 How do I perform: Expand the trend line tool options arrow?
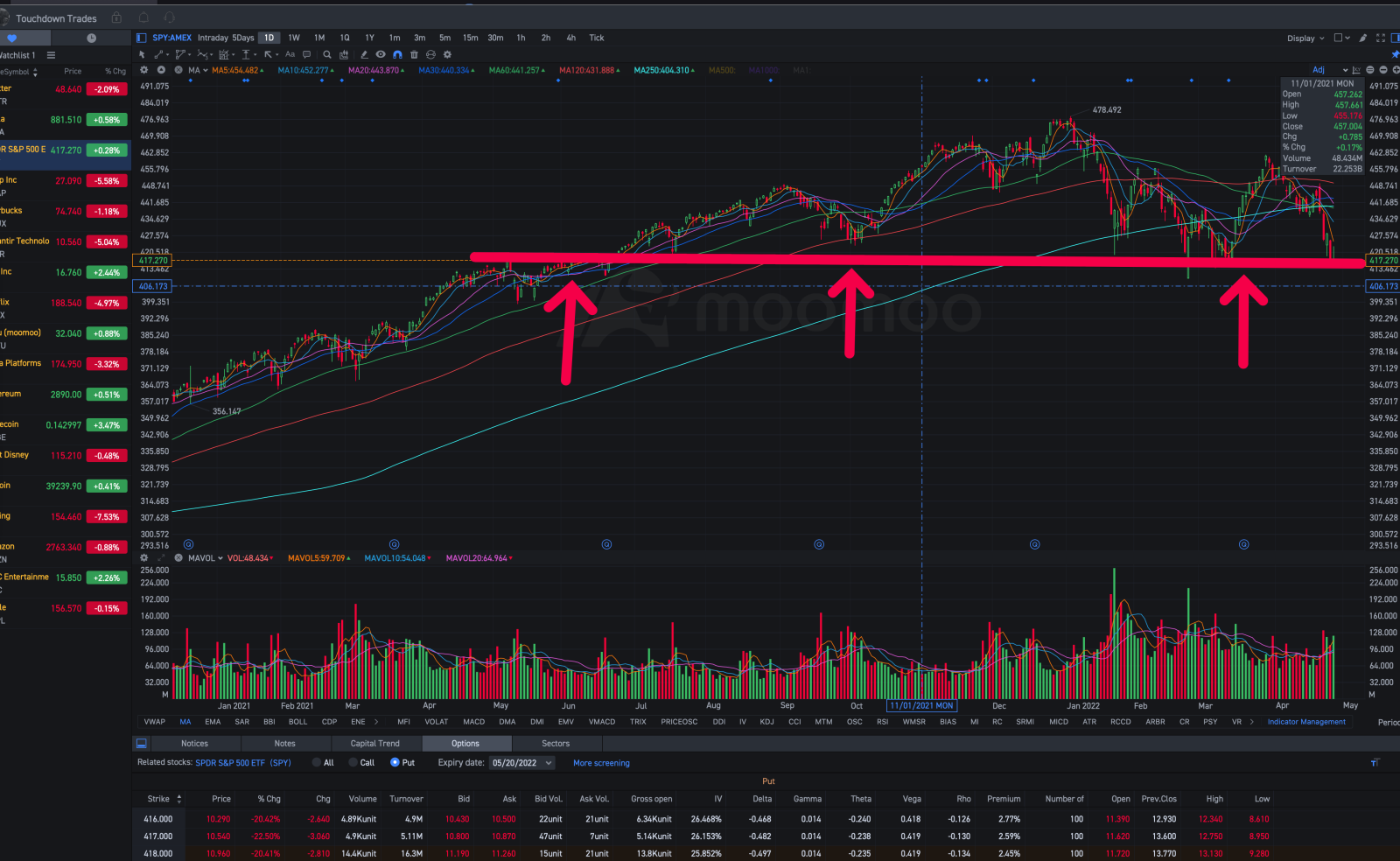(x=167, y=54)
